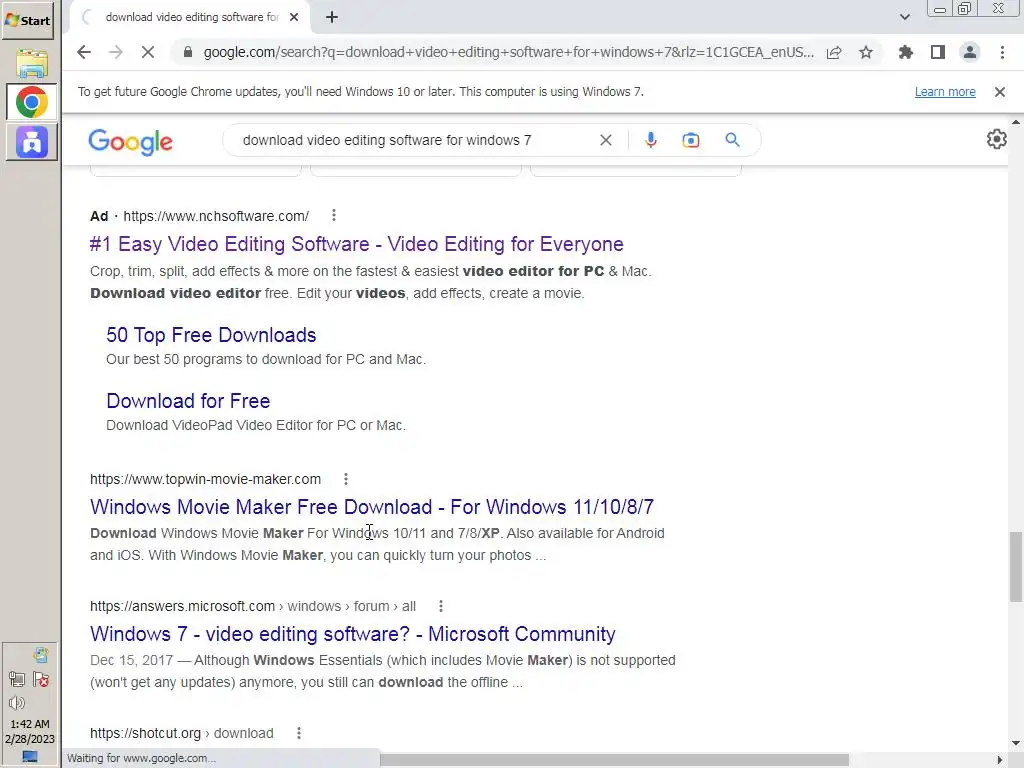The height and width of the screenshot is (768, 1024).
Task: Open the 'Learn more' link
Action: click(x=945, y=92)
